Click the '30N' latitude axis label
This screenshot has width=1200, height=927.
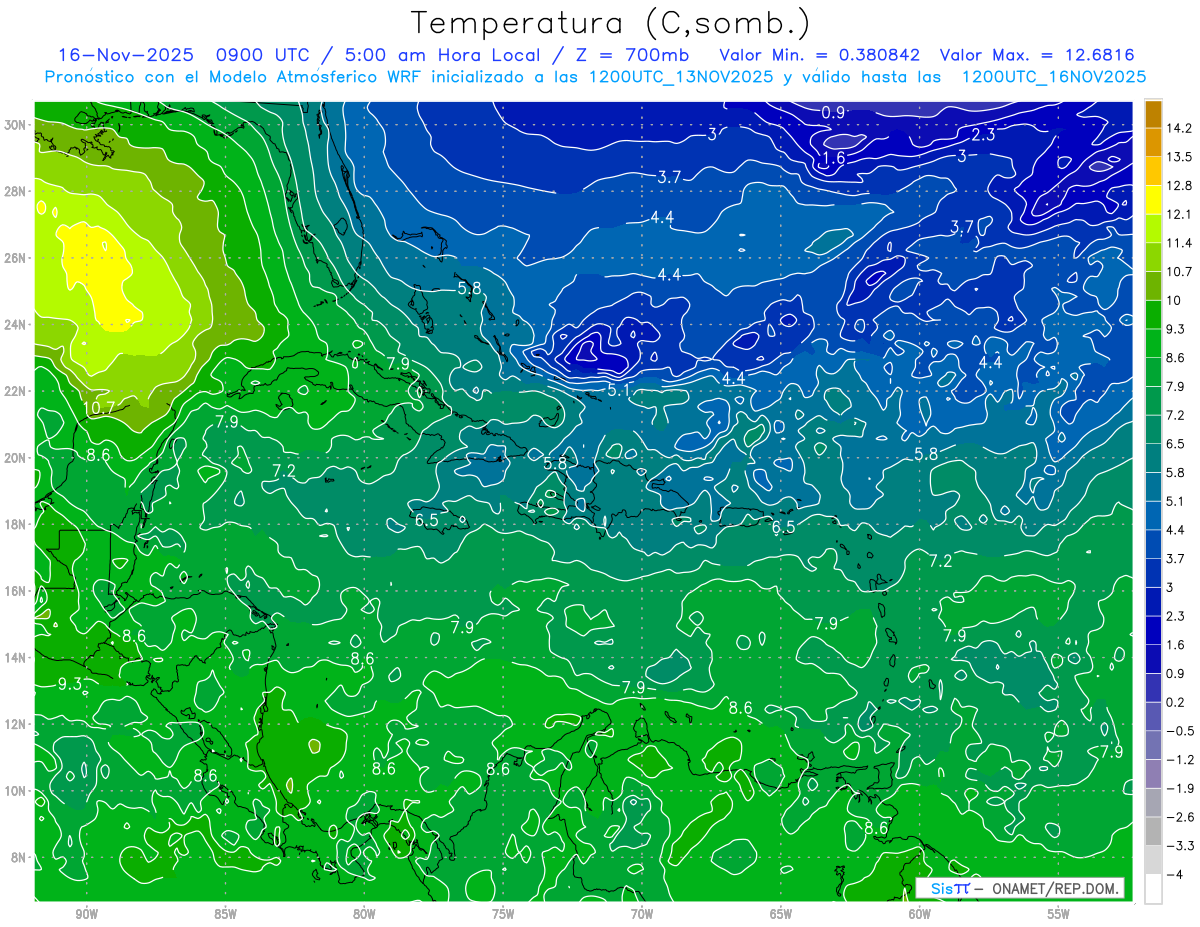tap(16, 125)
